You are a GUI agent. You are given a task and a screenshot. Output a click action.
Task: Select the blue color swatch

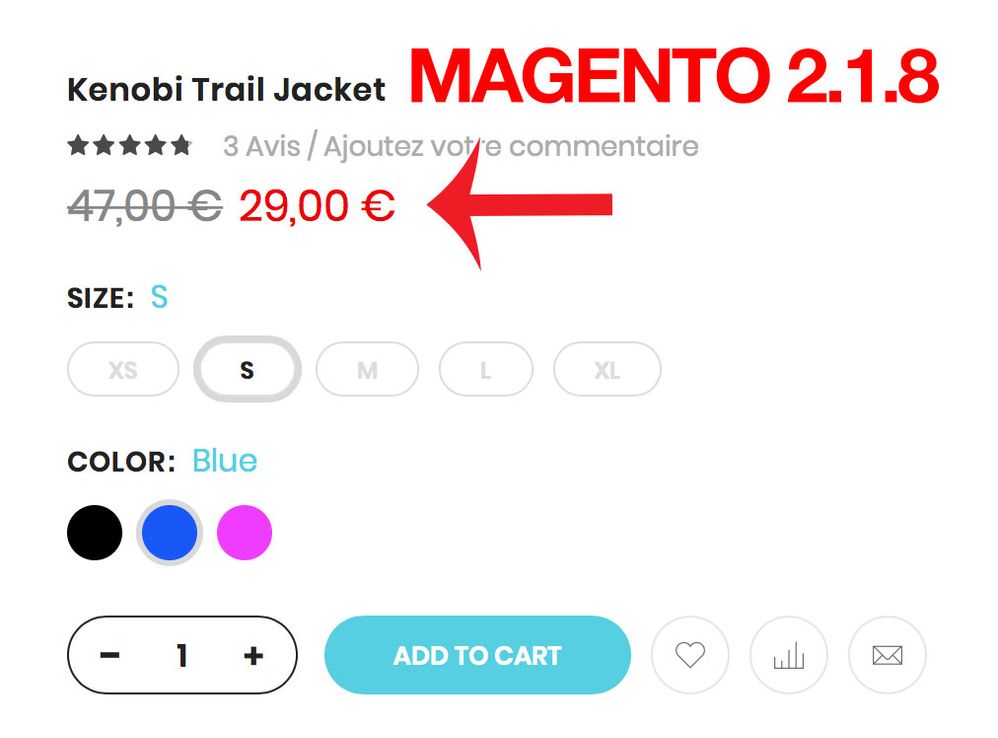[x=169, y=533]
